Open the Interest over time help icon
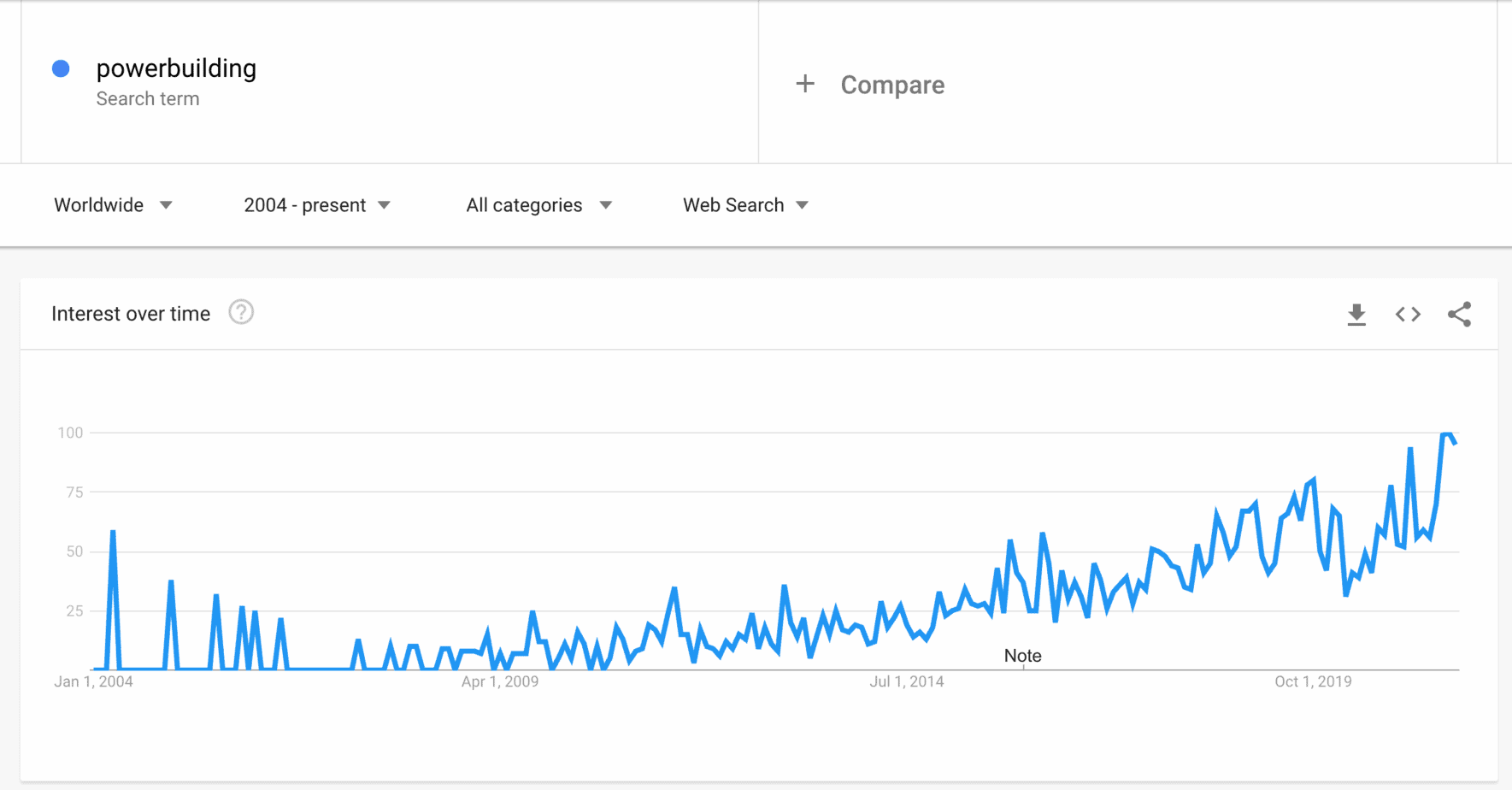The height and width of the screenshot is (790, 1512). point(241,313)
